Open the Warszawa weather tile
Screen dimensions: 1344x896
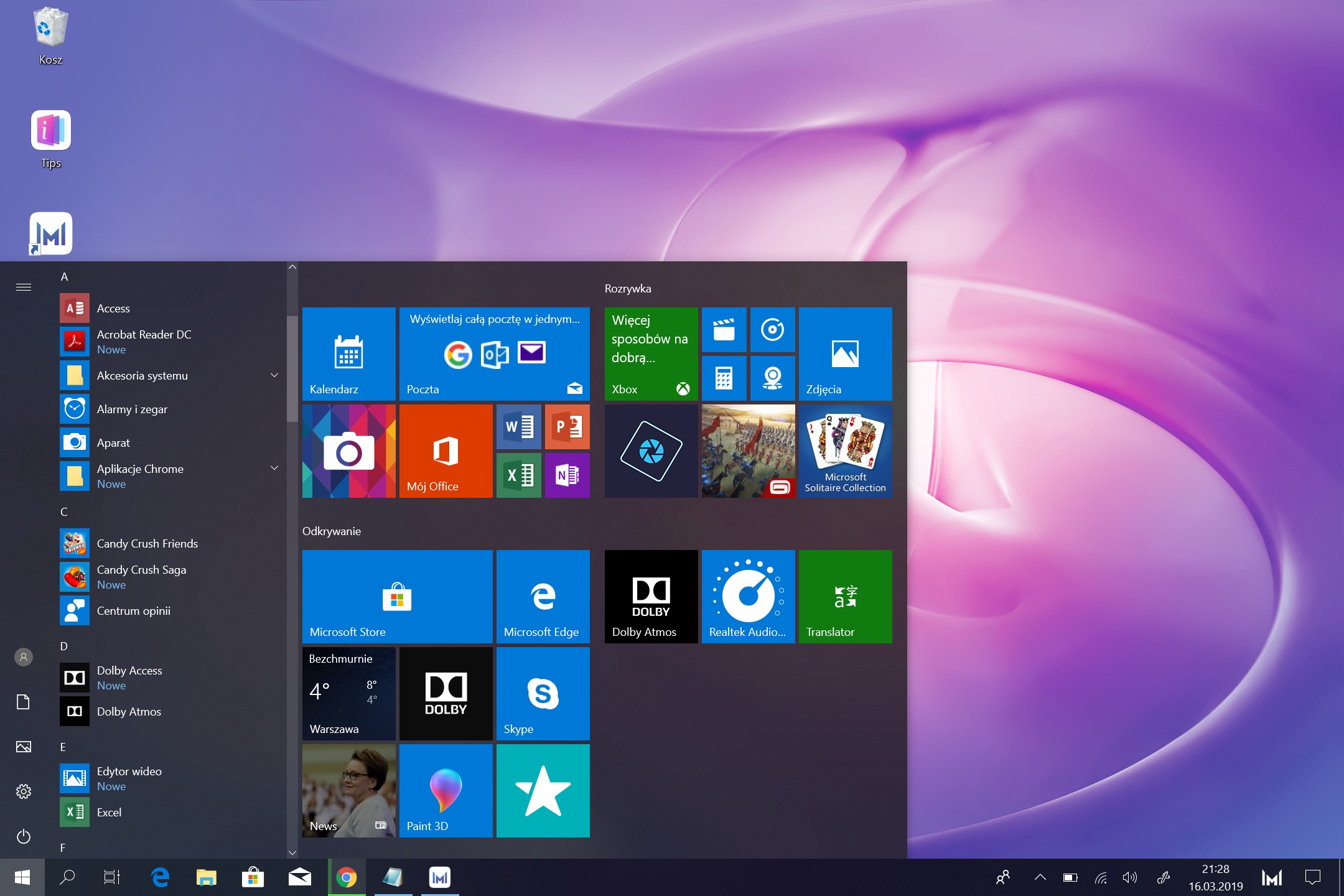[x=349, y=694]
